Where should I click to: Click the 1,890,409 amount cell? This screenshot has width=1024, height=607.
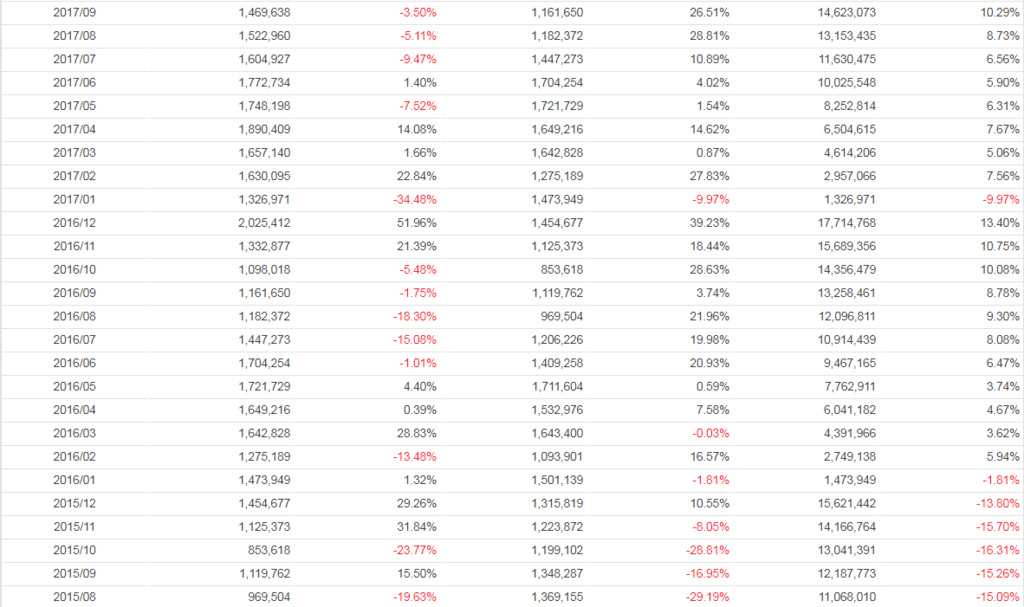265,130
